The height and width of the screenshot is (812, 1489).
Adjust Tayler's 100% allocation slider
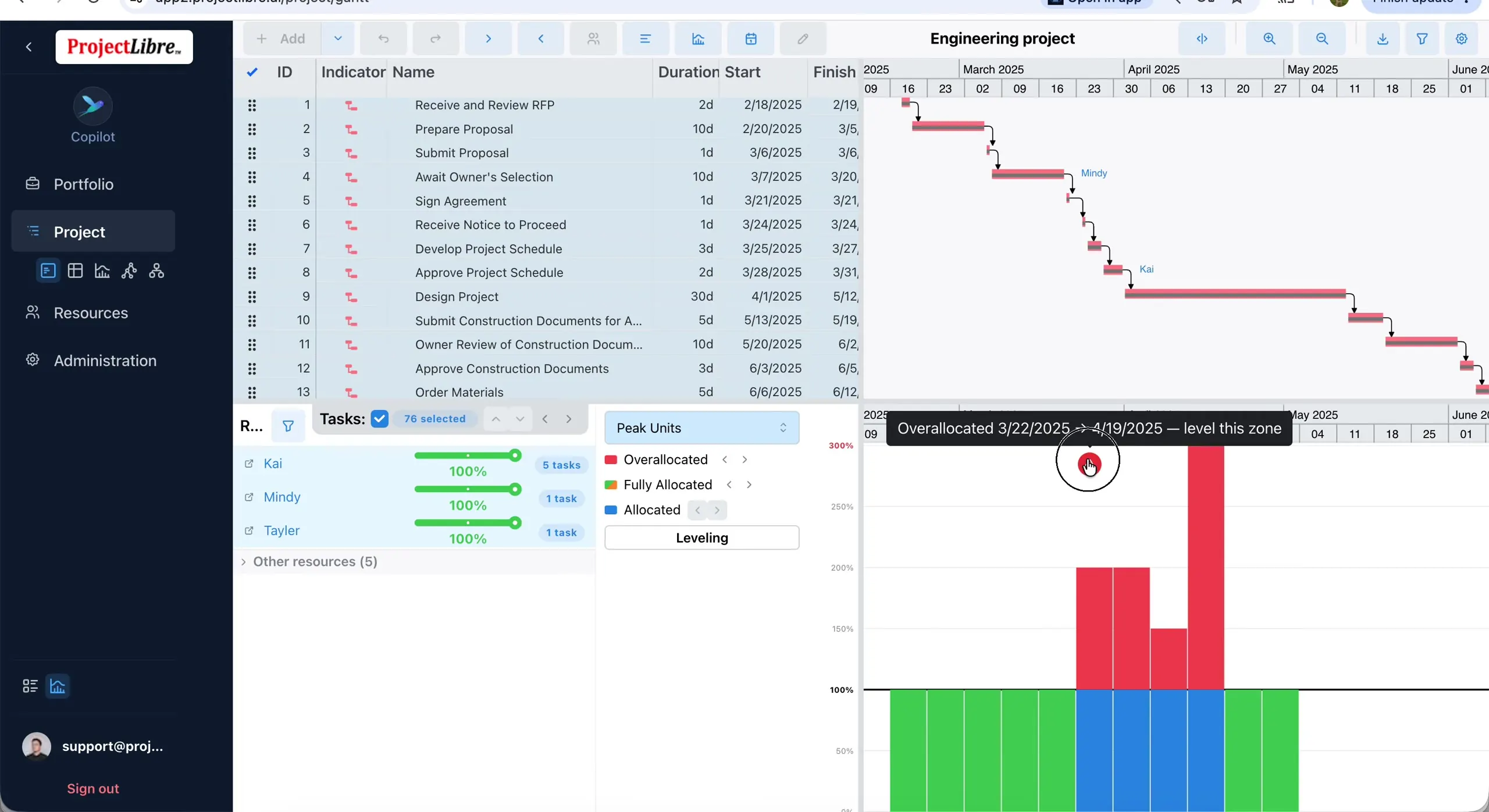pyautogui.click(x=467, y=523)
